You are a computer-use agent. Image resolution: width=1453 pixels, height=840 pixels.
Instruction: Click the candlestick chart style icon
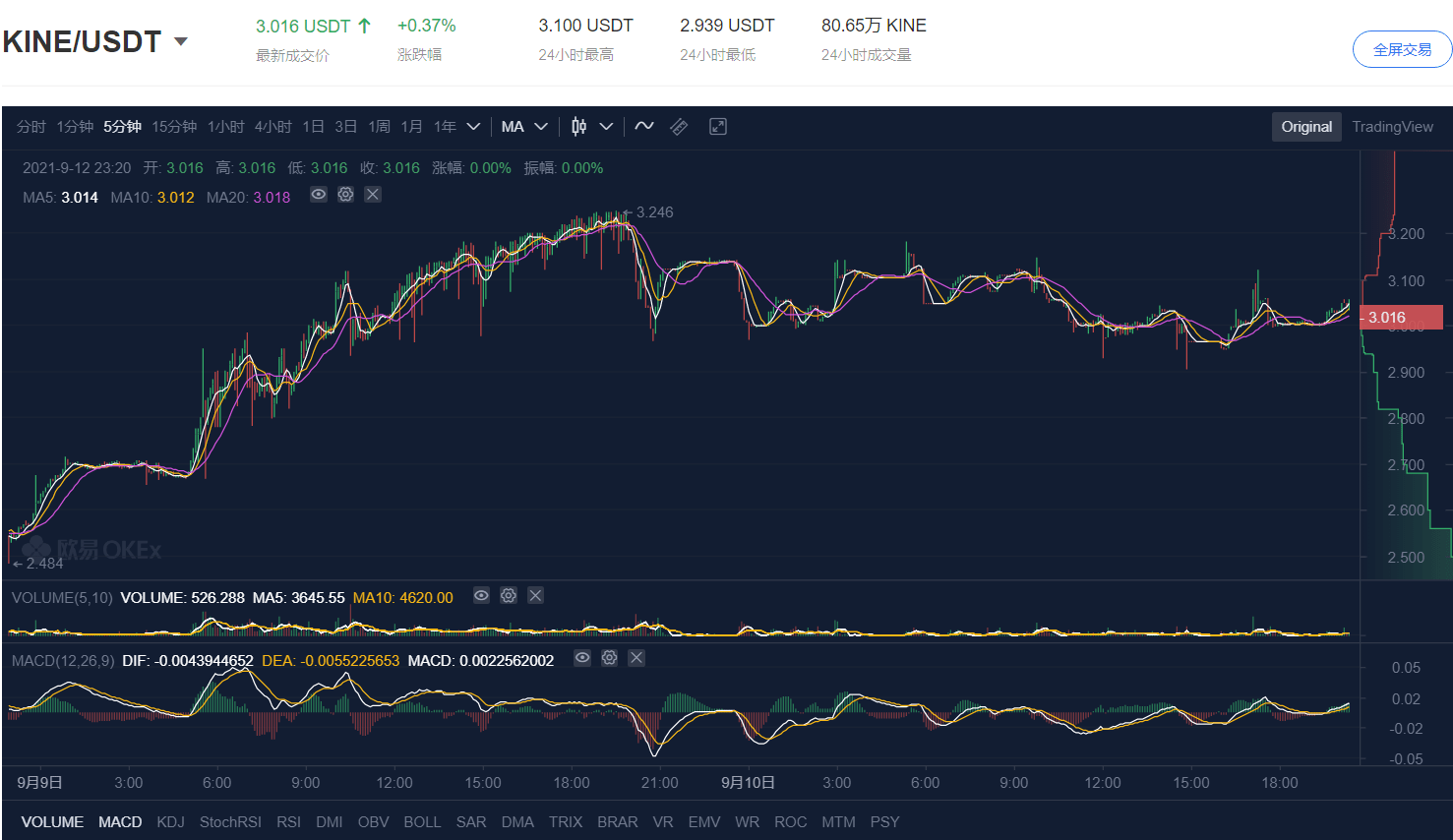579,127
